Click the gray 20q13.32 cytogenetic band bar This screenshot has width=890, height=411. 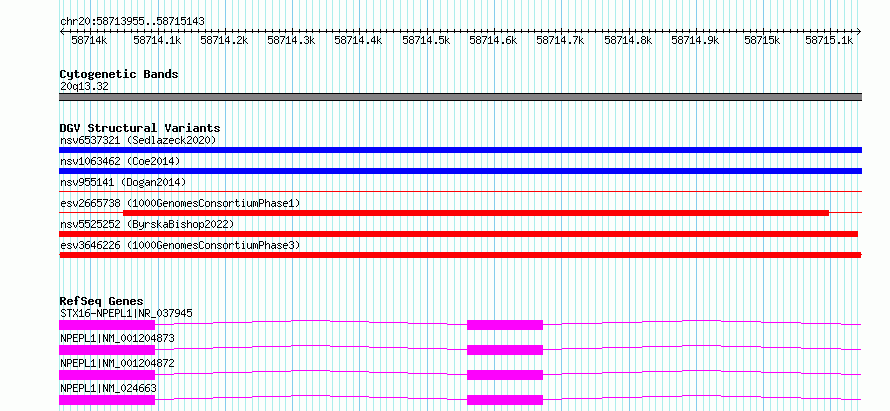(460, 97)
